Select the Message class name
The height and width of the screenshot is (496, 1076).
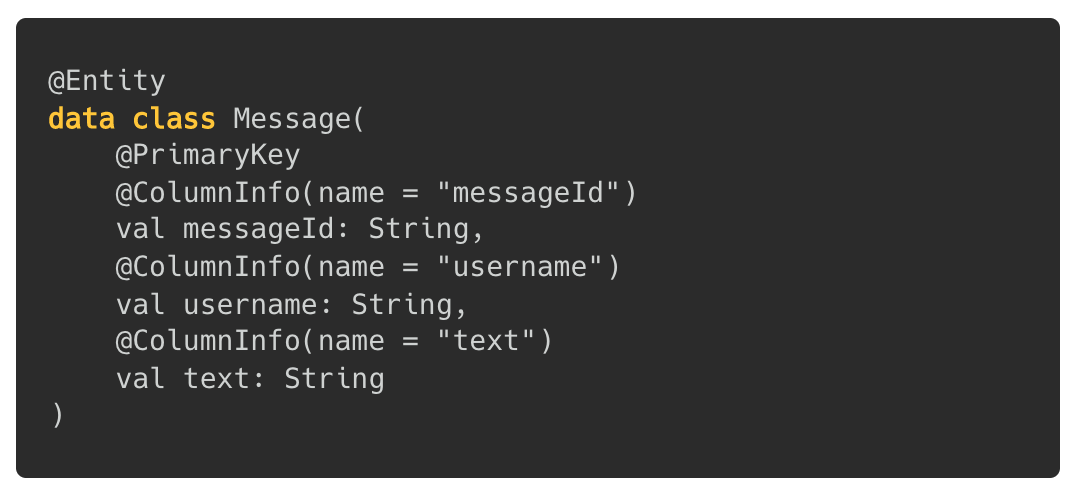292,119
